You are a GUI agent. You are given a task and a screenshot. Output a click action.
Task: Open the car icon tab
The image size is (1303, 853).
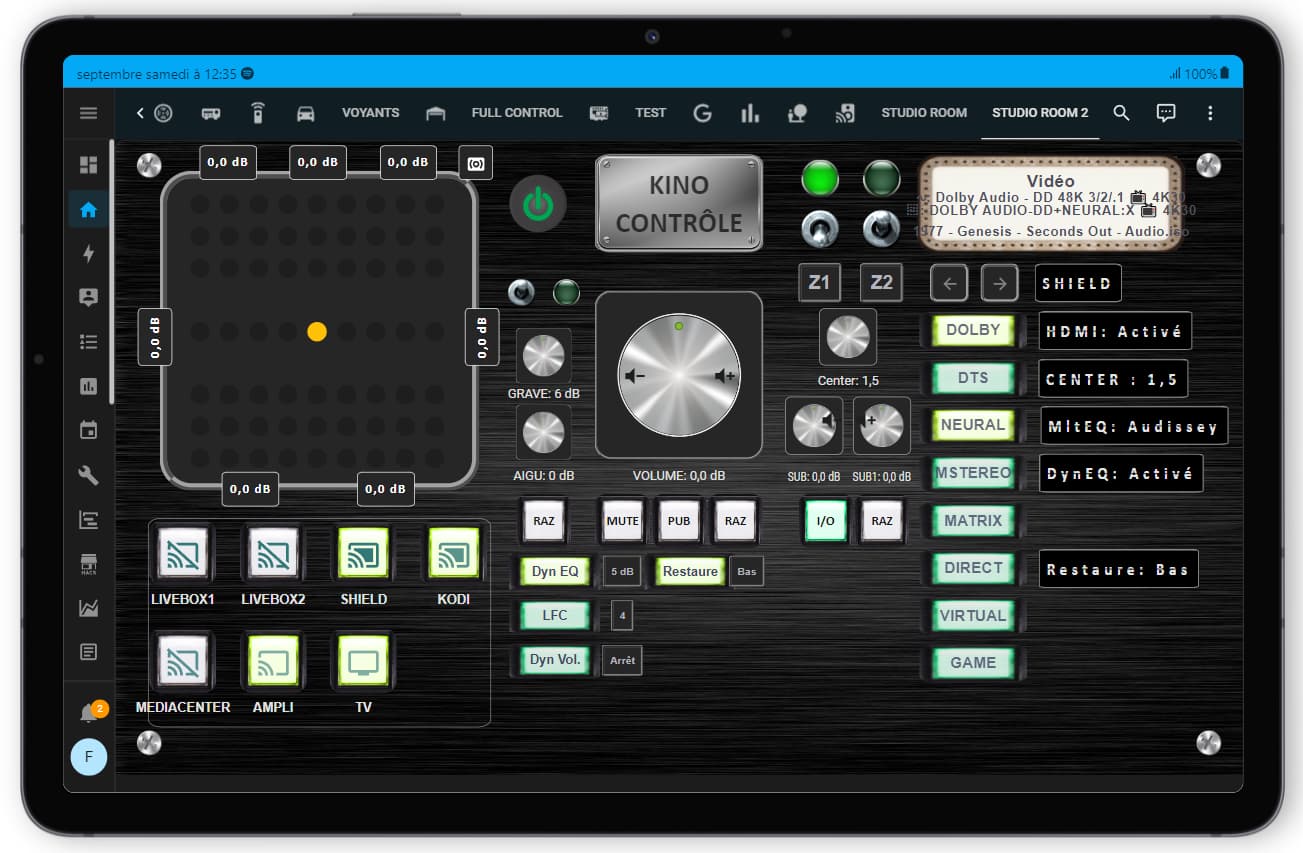pos(306,113)
